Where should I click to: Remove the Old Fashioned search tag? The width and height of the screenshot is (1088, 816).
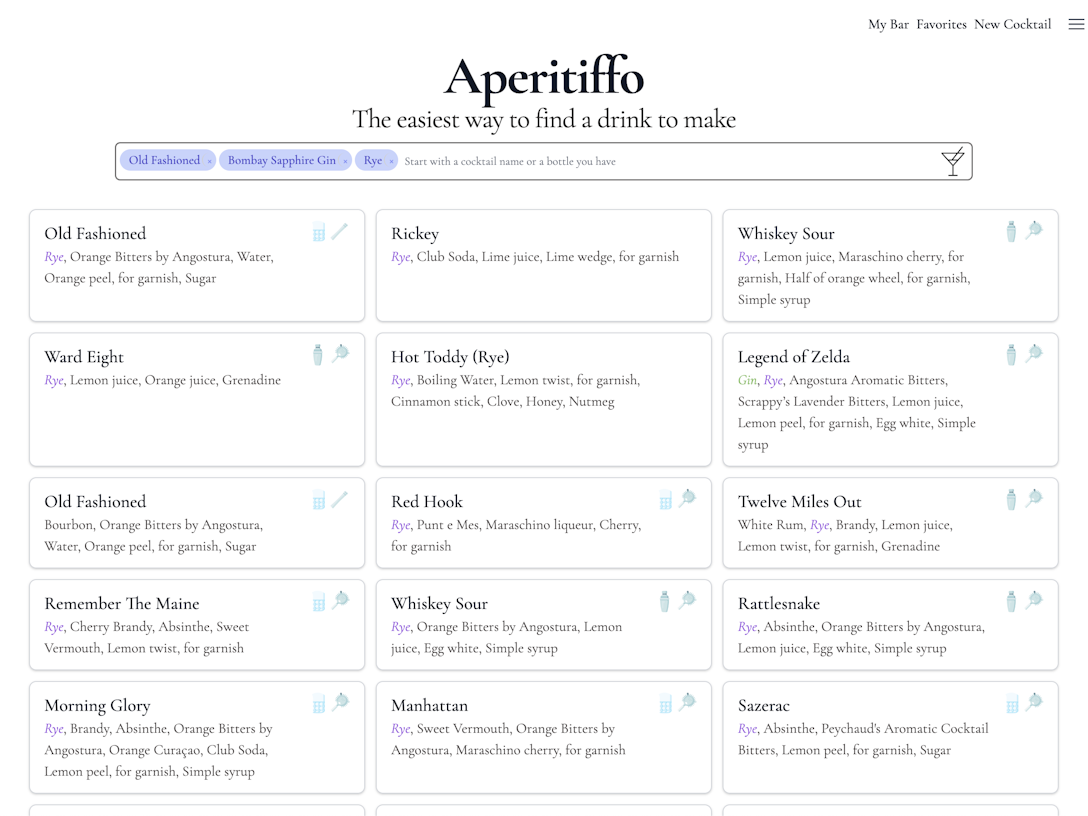point(209,161)
